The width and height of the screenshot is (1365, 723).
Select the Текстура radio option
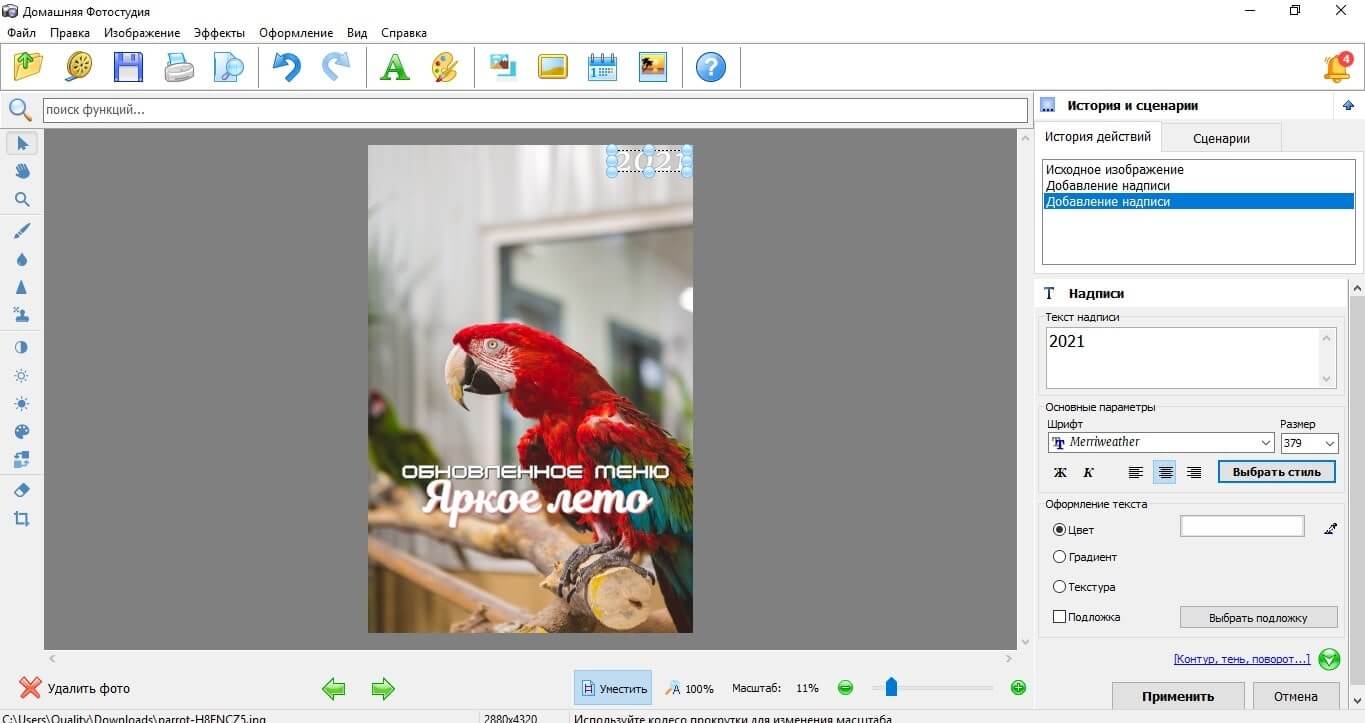1060,587
